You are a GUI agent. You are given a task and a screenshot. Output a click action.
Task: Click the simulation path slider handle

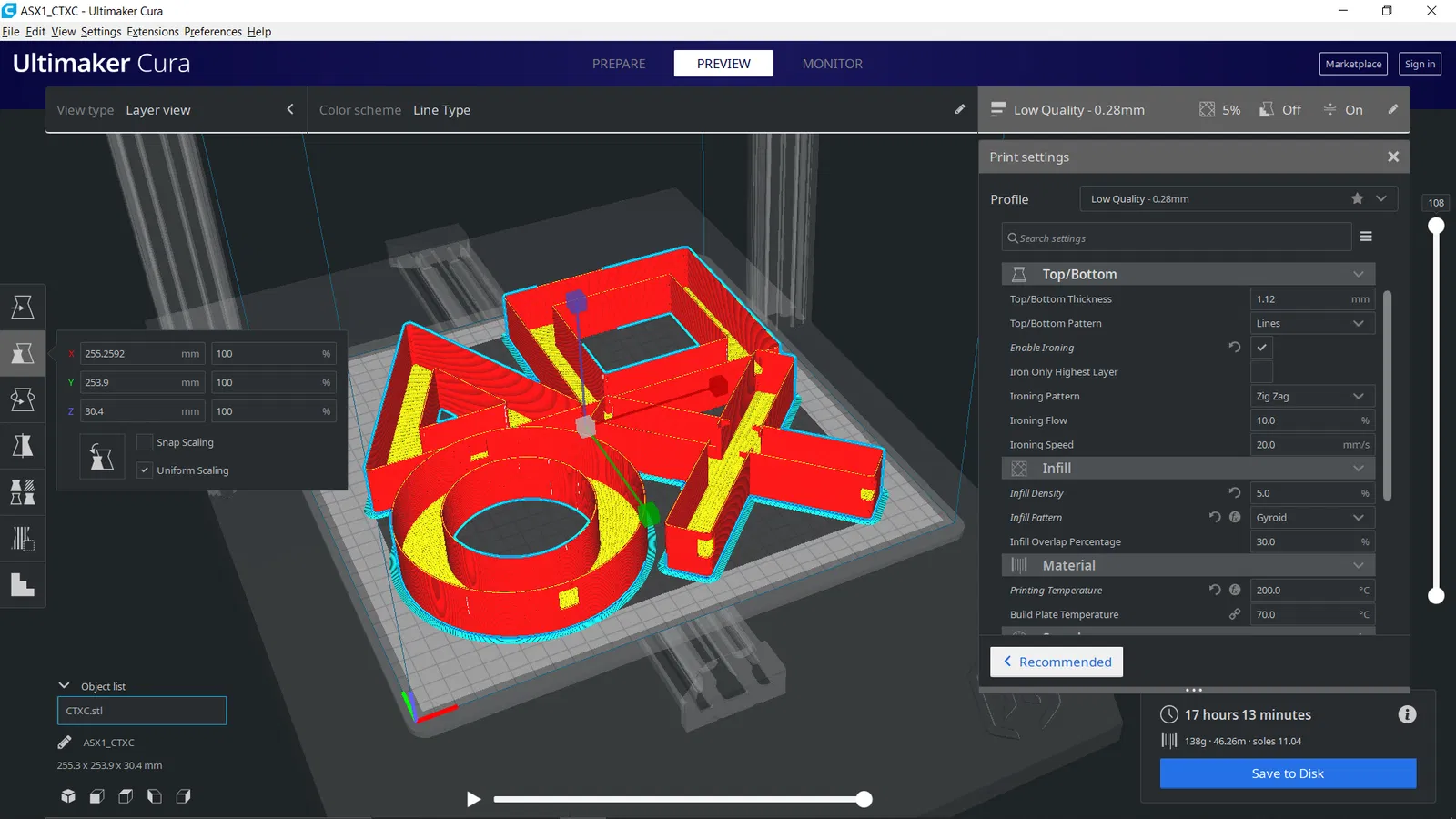point(864,799)
